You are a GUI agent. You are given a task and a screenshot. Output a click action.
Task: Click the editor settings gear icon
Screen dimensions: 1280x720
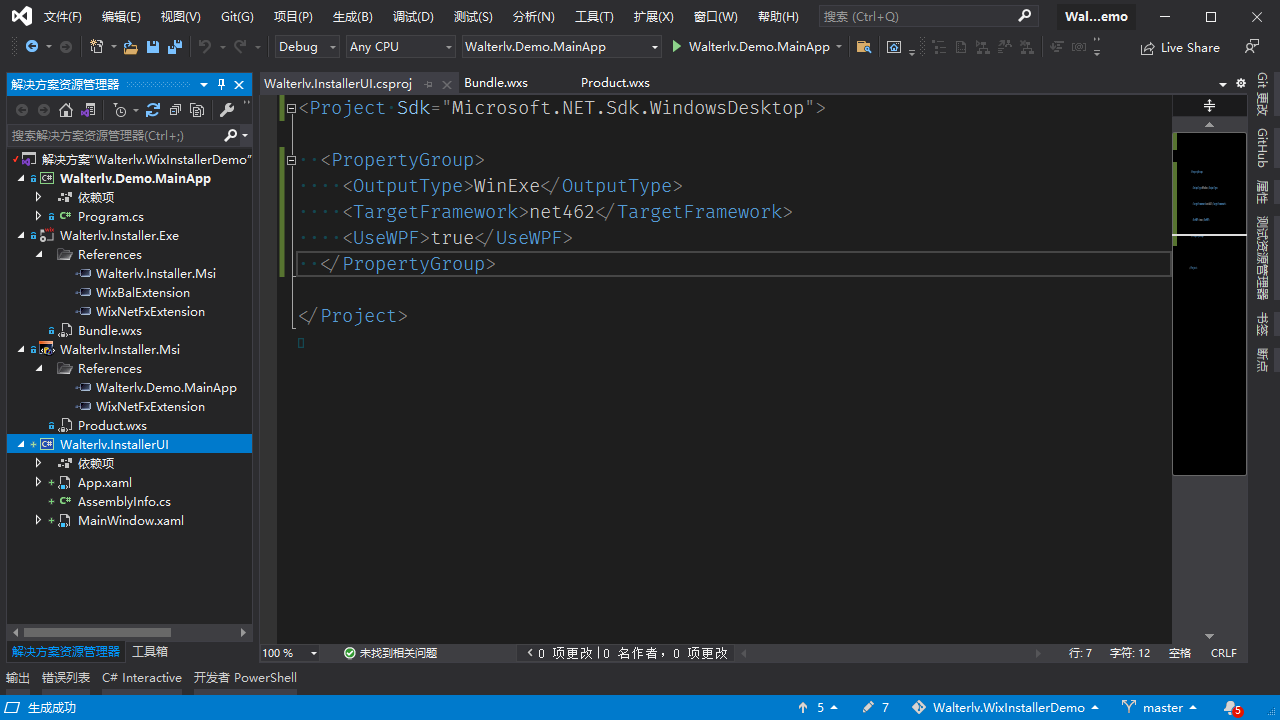(1241, 83)
